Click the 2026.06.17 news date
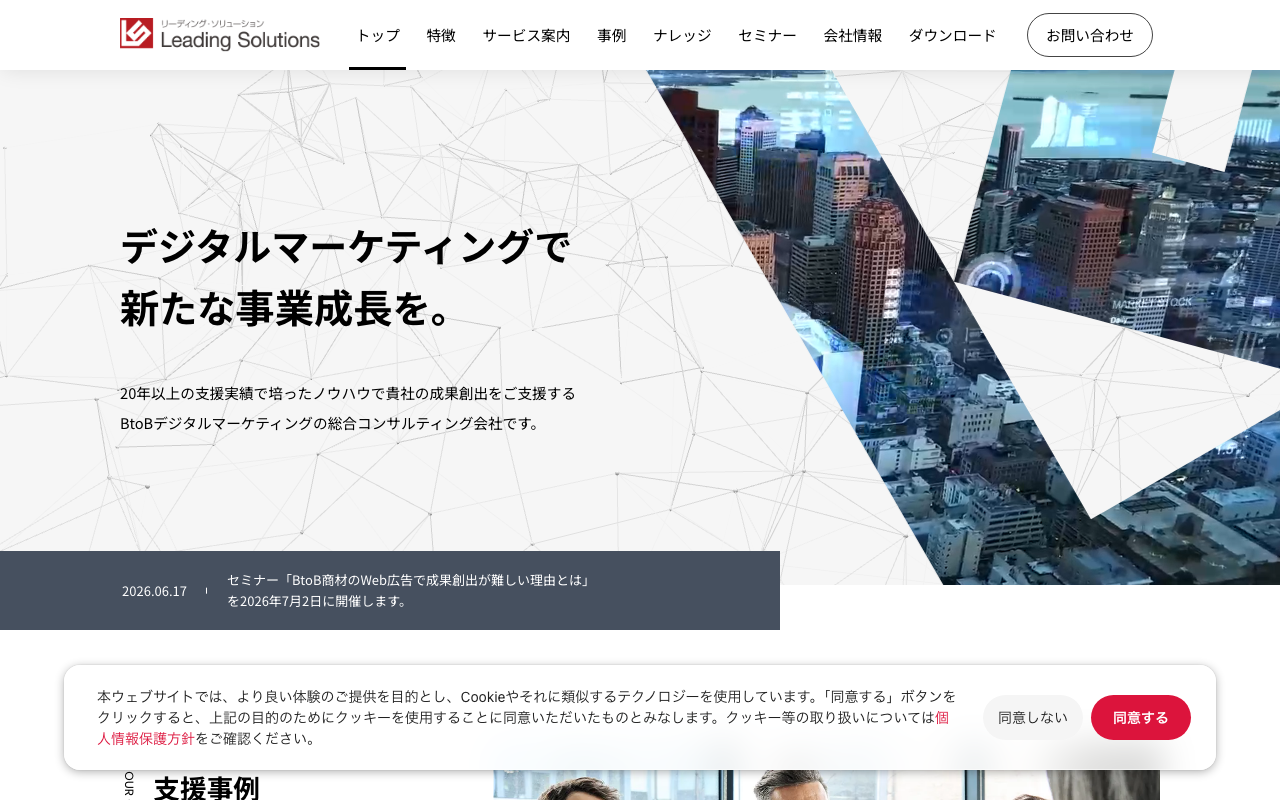 click(x=154, y=591)
